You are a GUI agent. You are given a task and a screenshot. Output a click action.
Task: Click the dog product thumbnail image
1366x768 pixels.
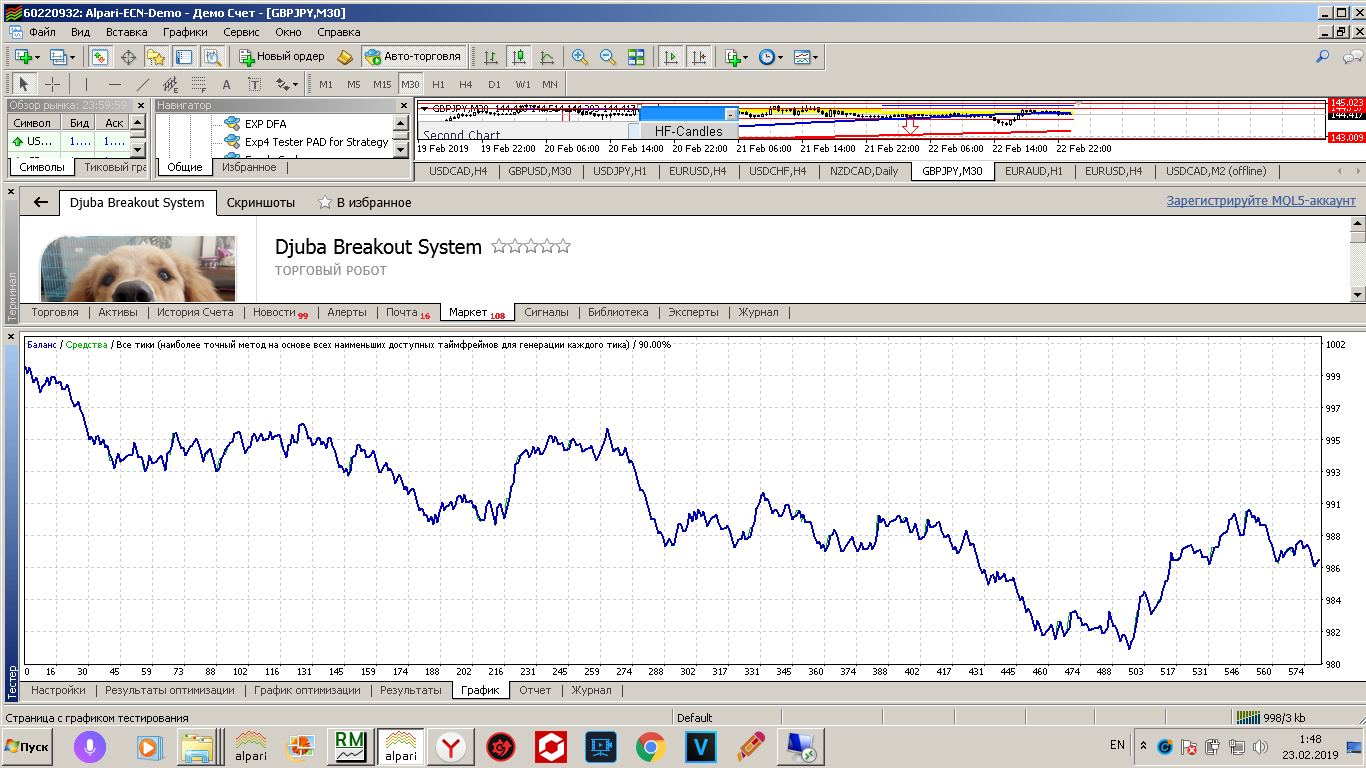click(138, 268)
